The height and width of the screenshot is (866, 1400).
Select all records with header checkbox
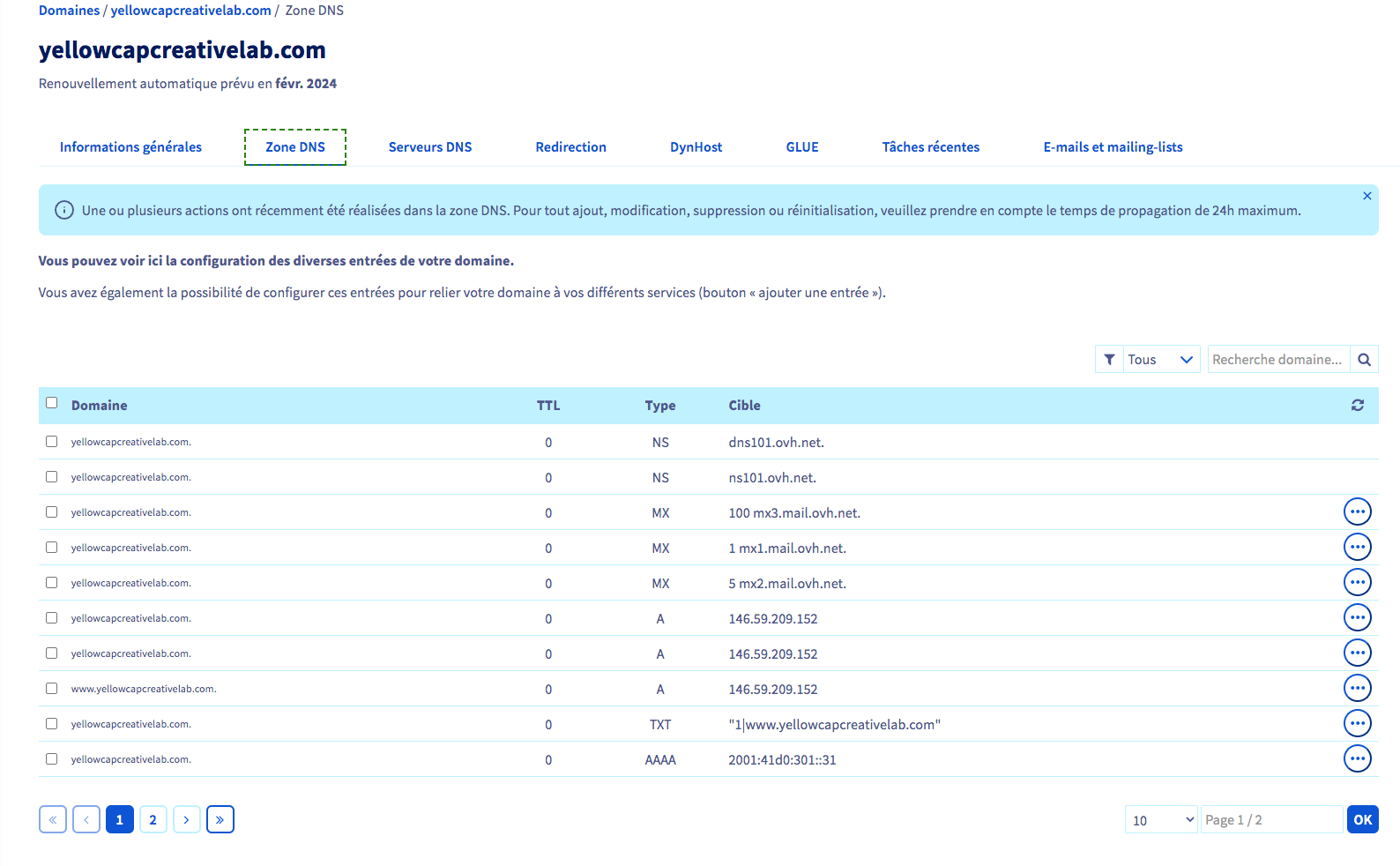tap(52, 403)
